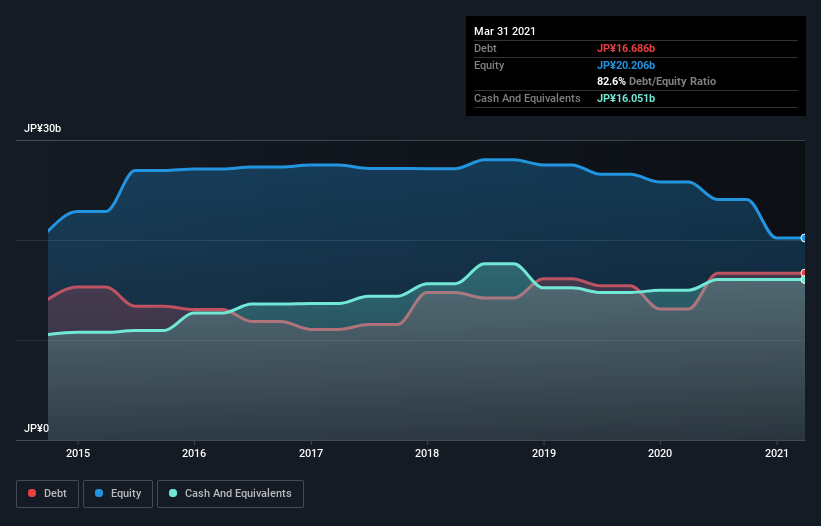
Task: Click the 2018 axis label
Action: pos(427,453)
